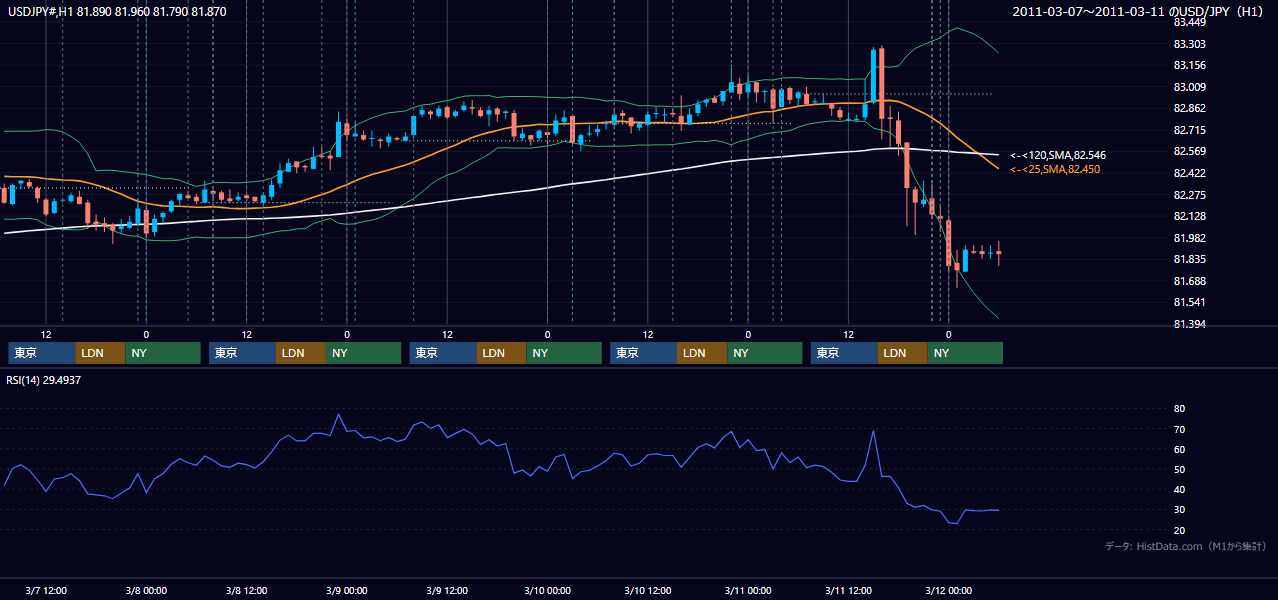The width and height of the screenshot is (1278, 600).
Task: Click price axis label 82.862
Action: tap(1189, 108)
